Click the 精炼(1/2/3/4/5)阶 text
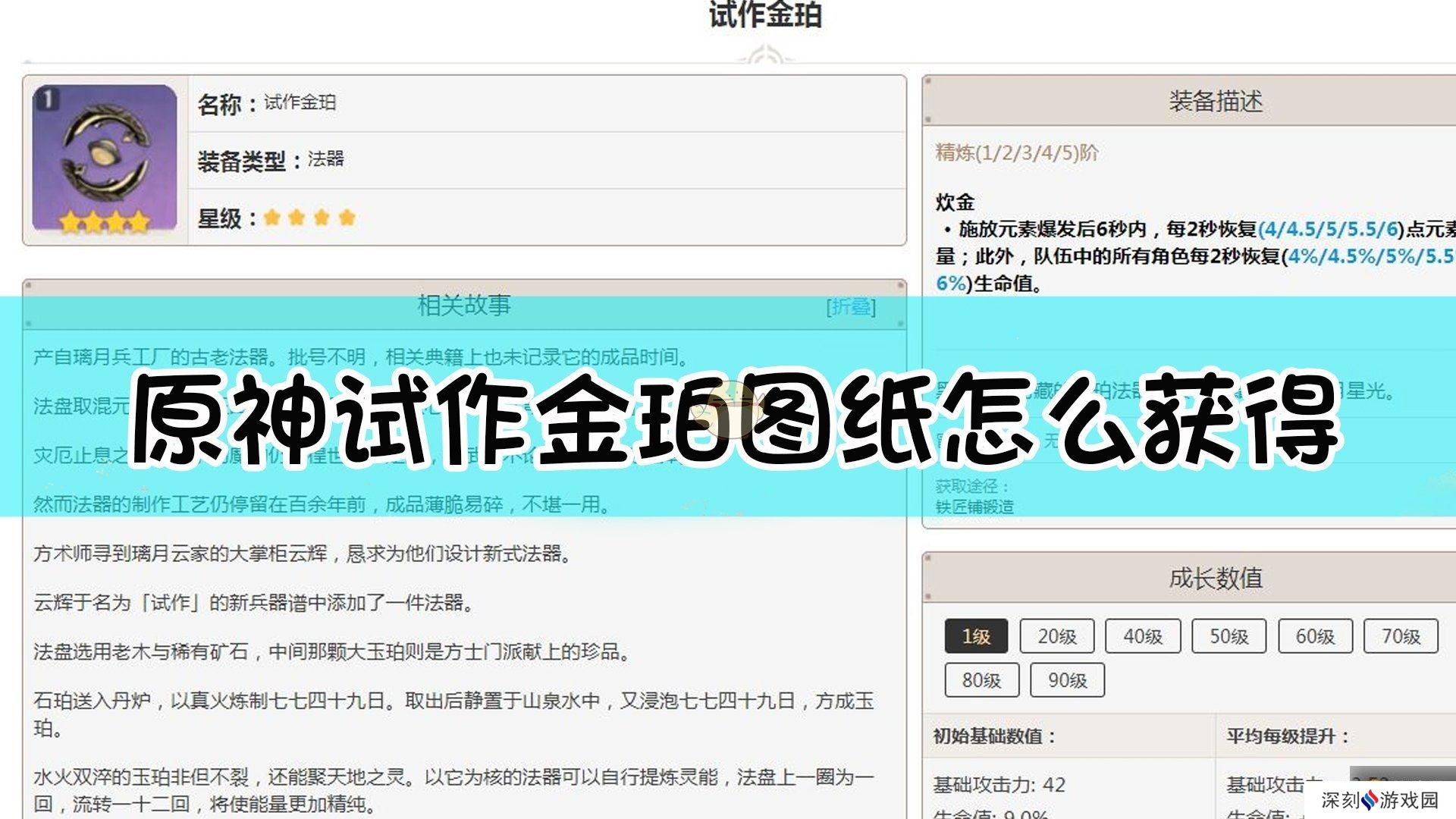The height and width of the screenshot is (819, 1456). [1016, 153]
